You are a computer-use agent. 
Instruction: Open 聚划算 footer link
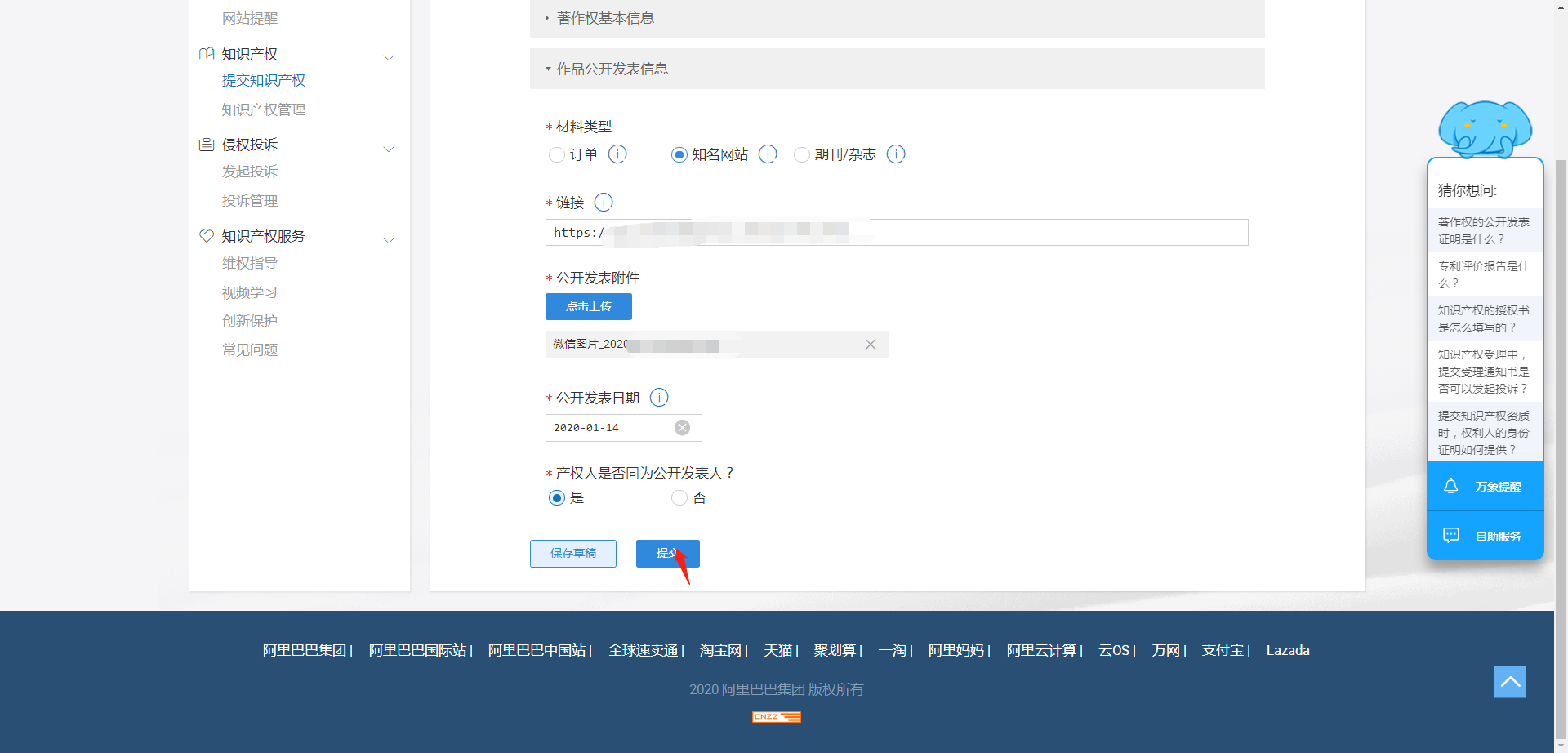[835, 650]
